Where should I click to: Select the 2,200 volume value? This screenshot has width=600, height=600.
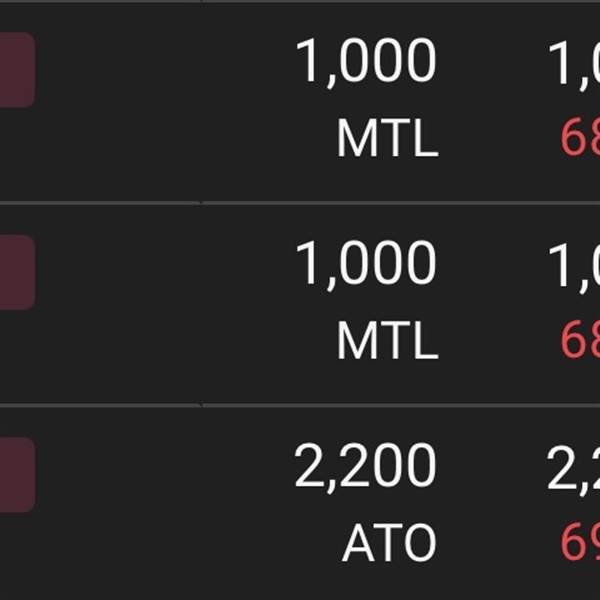(x=365, y=467)
